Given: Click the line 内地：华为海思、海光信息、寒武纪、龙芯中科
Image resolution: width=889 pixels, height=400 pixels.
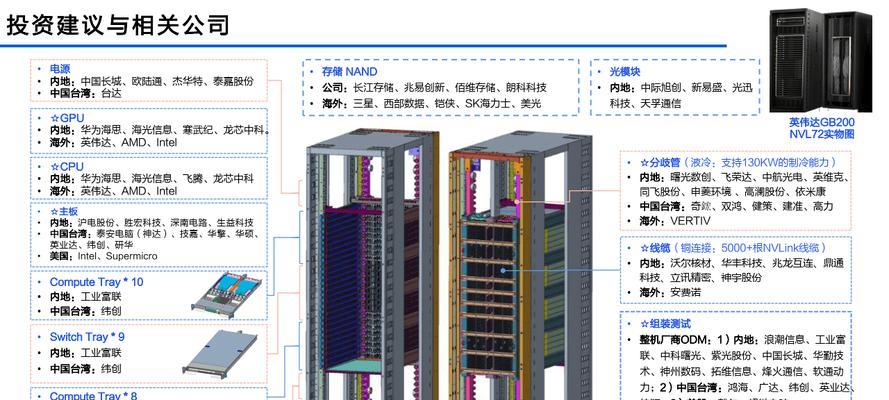Looking at the screenshot, I should 158,130.
